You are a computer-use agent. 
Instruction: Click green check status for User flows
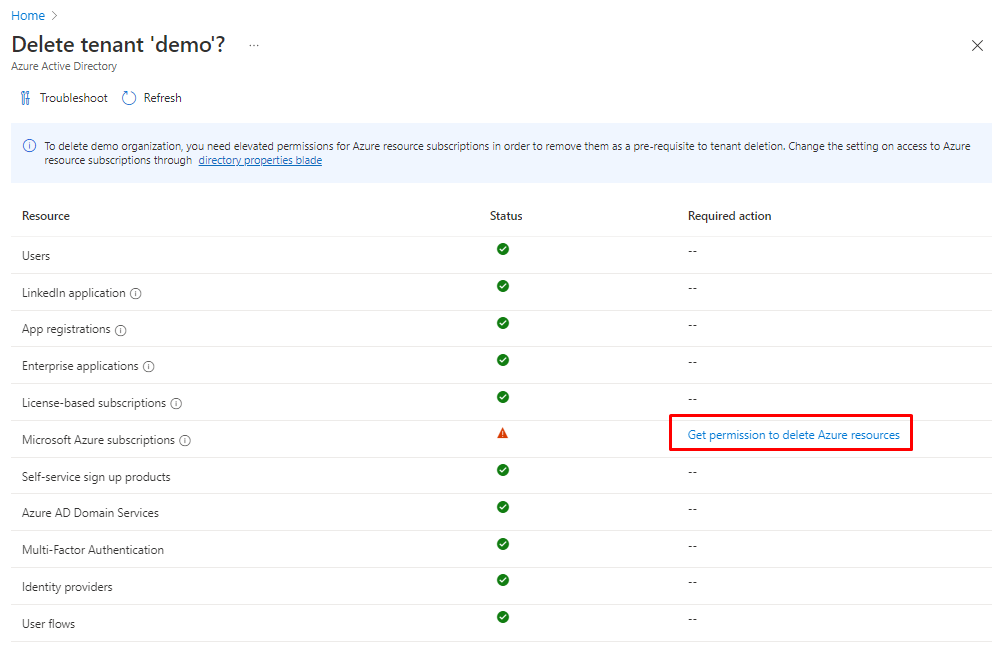click(503, 617)
